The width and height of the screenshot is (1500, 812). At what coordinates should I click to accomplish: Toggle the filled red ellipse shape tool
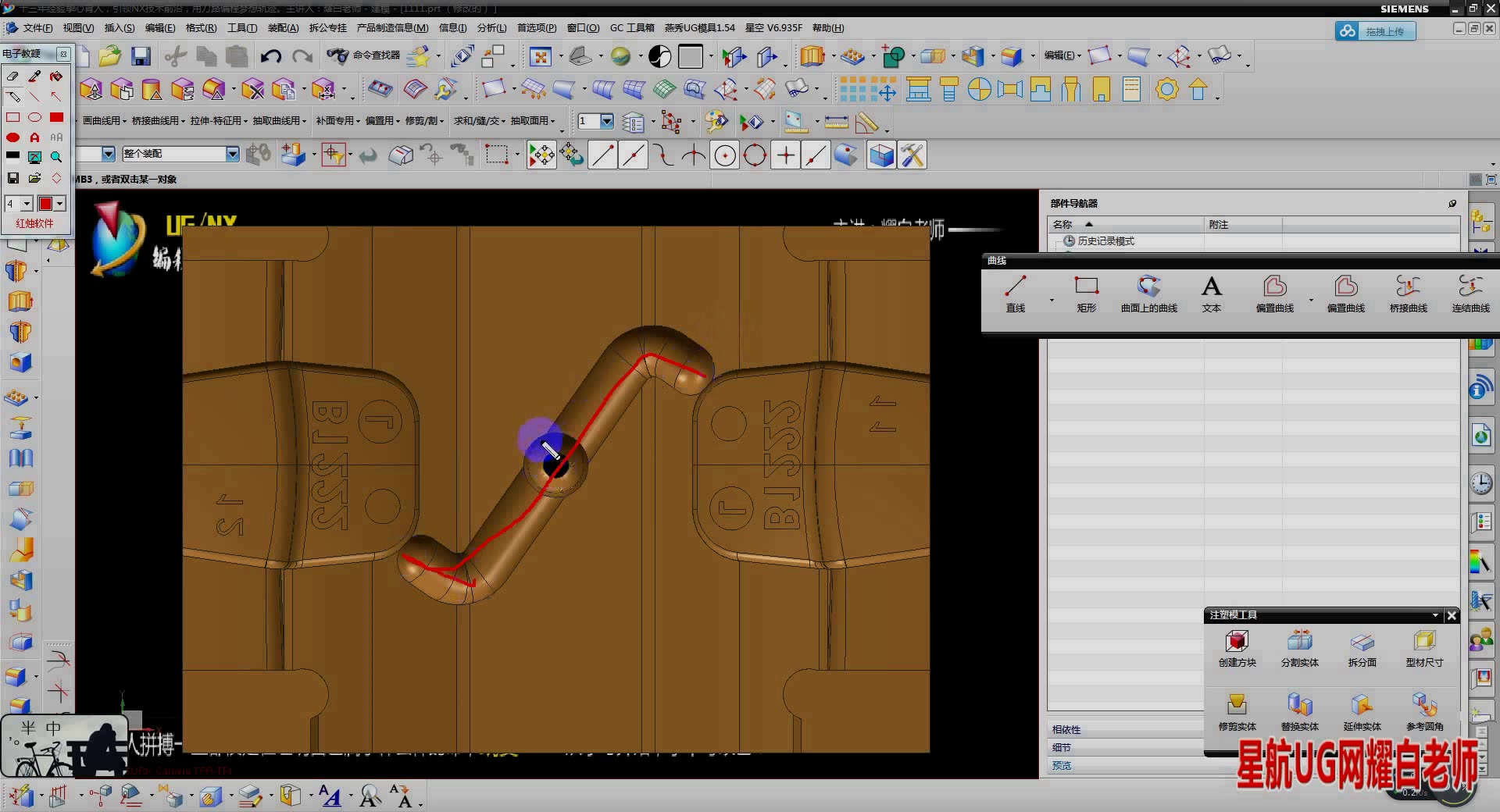point(12,137)
